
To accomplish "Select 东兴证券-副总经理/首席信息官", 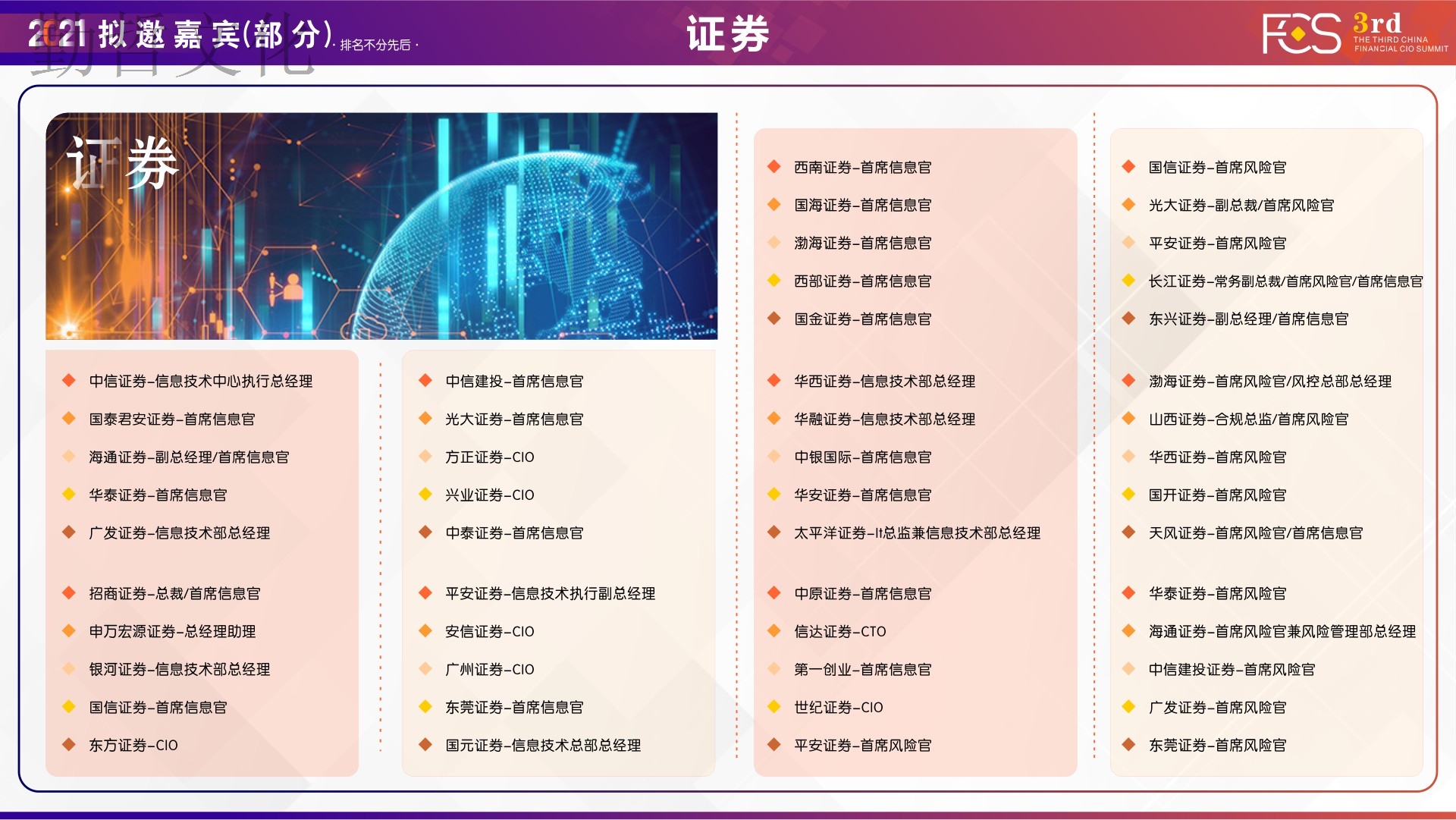I will (x=1249, y=319).
